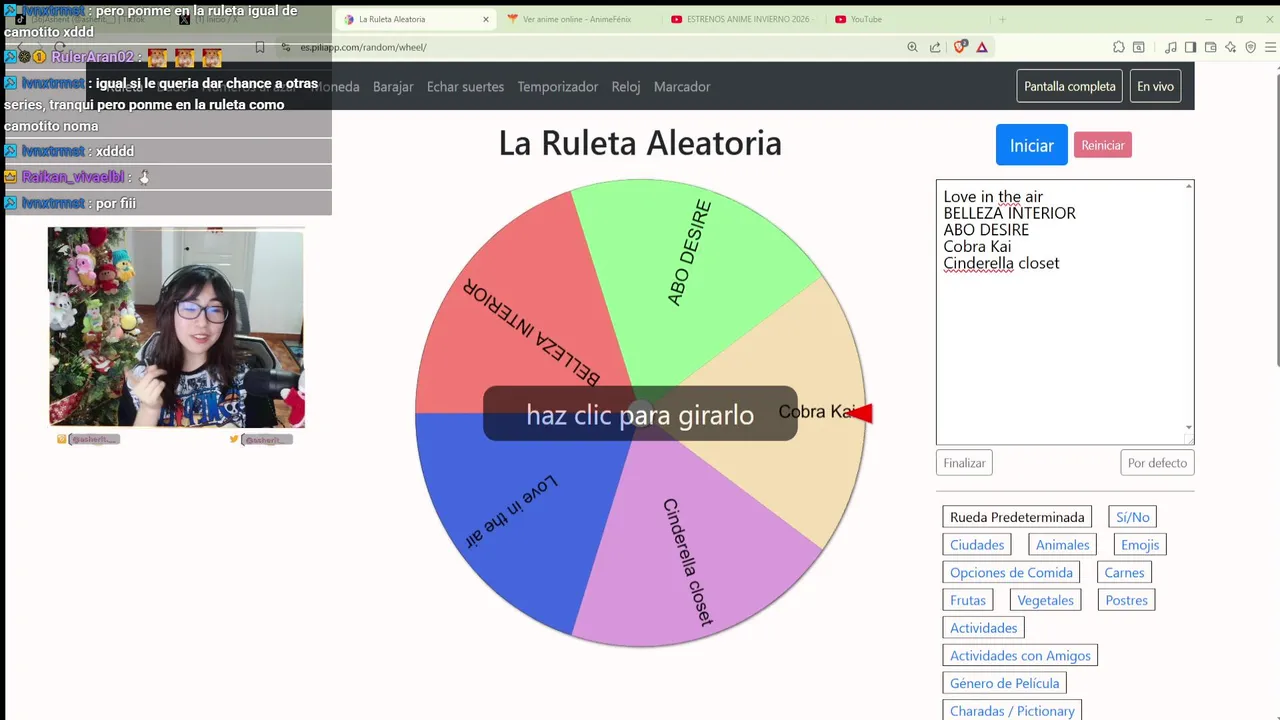
Task: Select the Emojis preset
Action: 1140,545
